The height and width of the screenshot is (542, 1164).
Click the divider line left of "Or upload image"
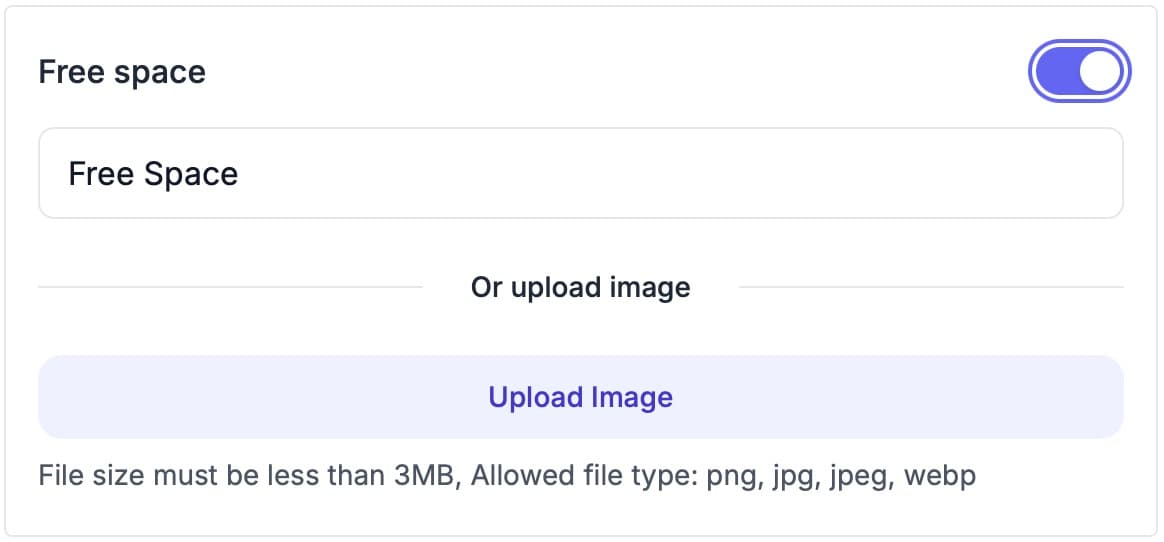click(x=230, y=288)
